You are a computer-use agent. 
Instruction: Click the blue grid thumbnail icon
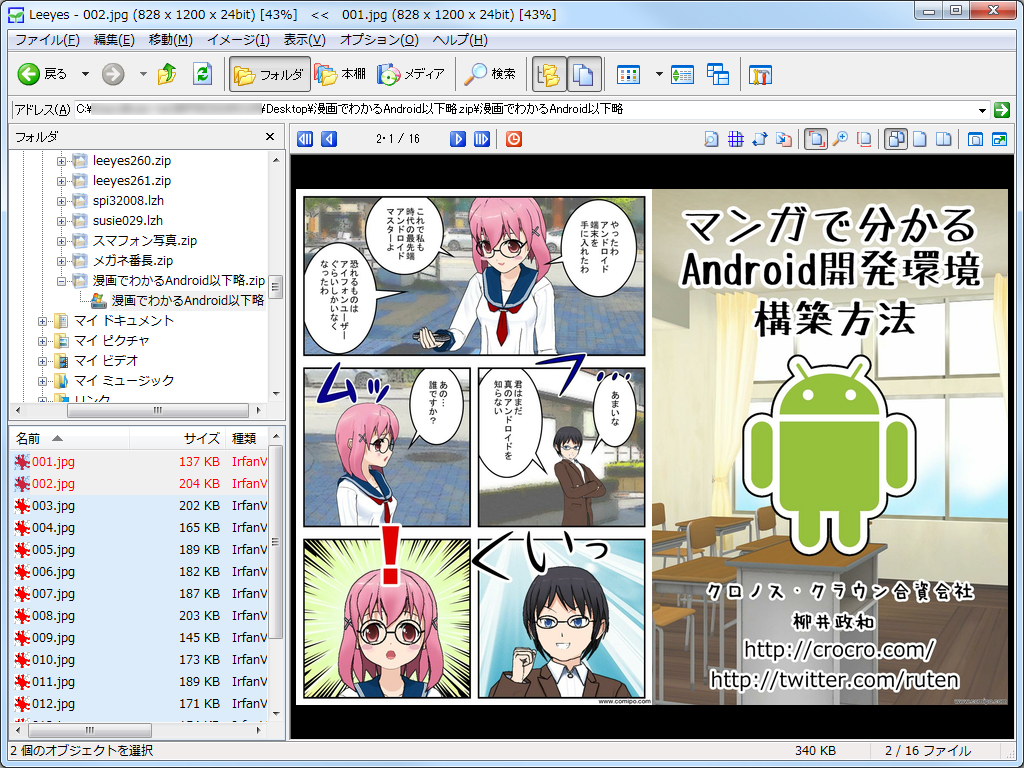[736, 139]
